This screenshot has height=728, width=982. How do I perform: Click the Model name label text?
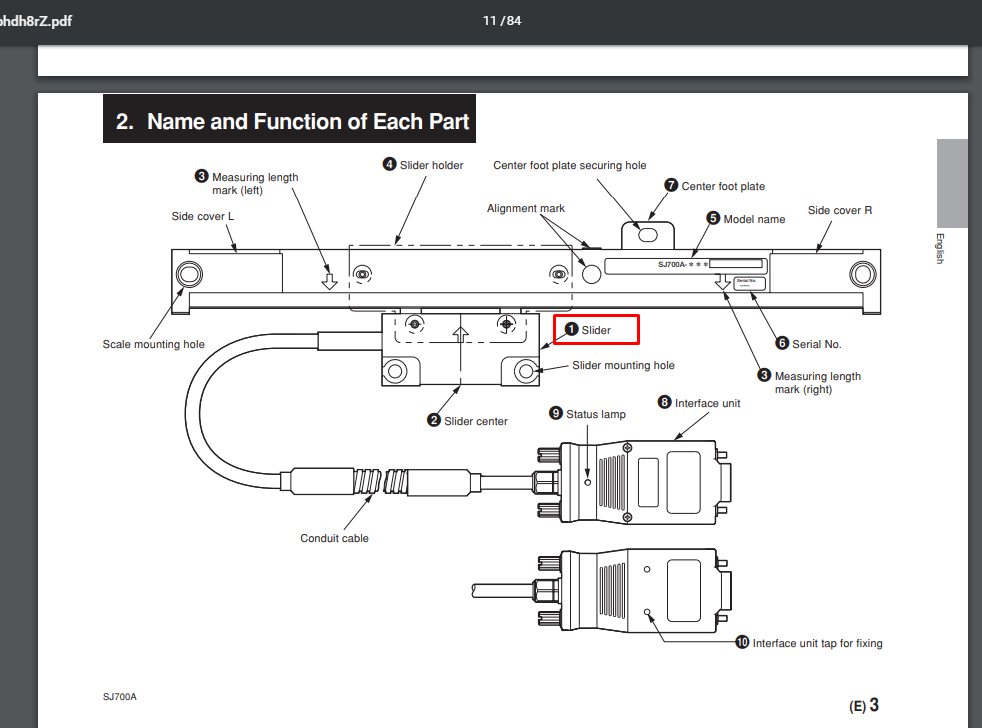754,219
